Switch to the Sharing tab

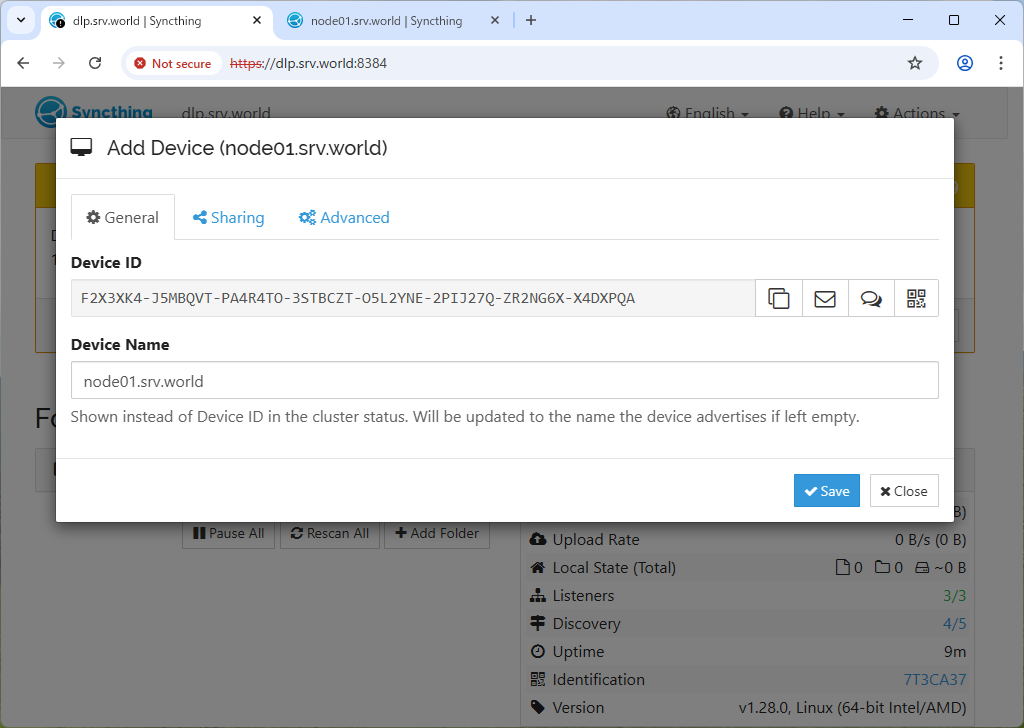coord(228,218)
